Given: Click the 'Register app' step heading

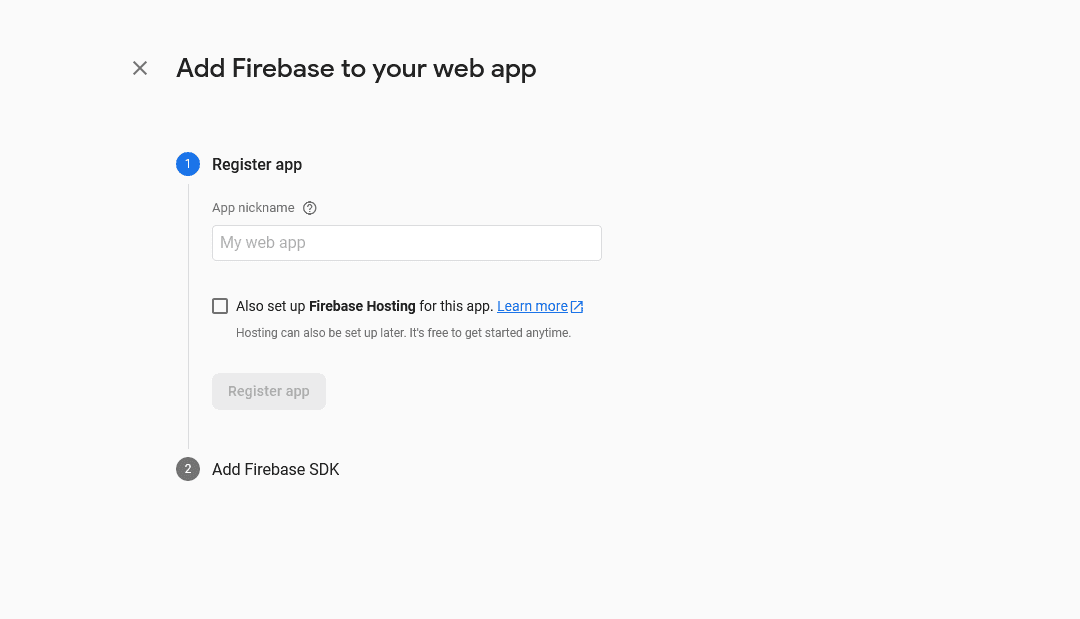Looking at the screenshot, I should coord(257,164).
